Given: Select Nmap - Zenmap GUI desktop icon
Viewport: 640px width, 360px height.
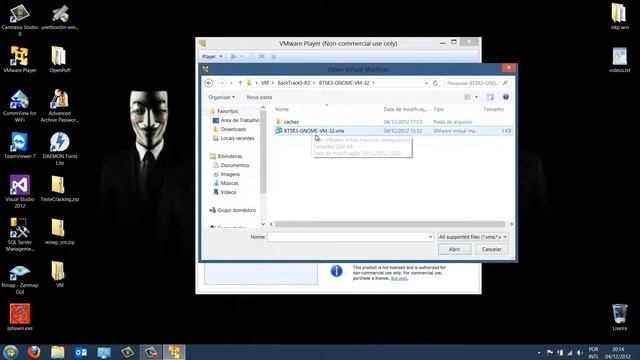Looking at the screenshot, I should tap(20, 280).
